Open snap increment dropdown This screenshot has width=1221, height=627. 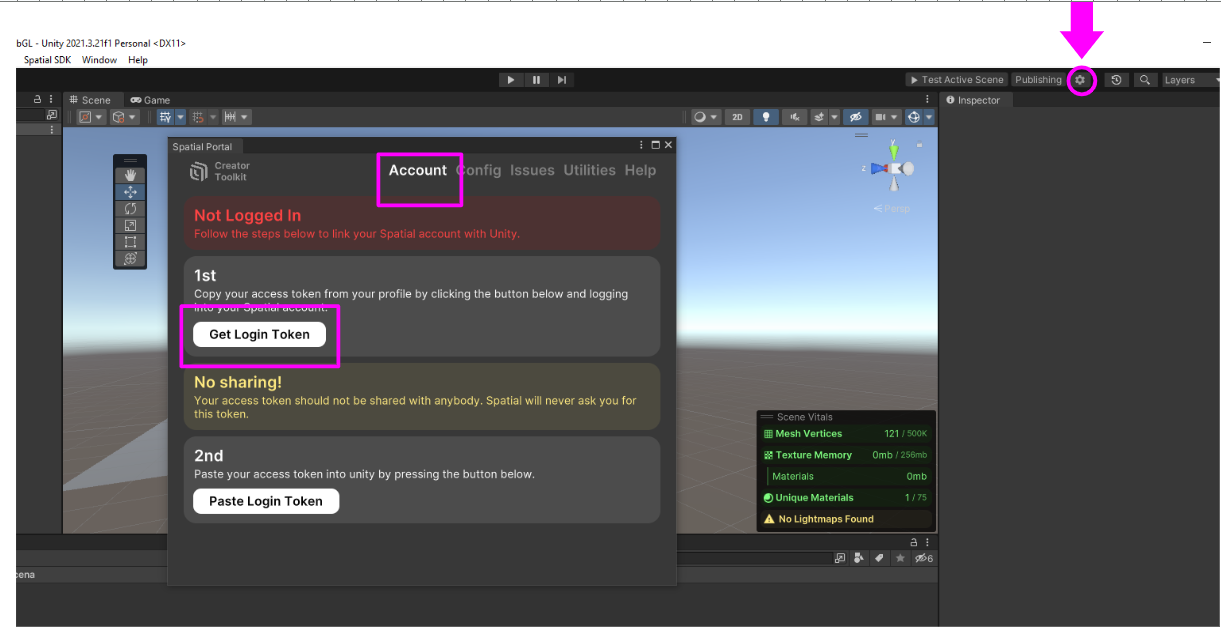tap(236, 117)
